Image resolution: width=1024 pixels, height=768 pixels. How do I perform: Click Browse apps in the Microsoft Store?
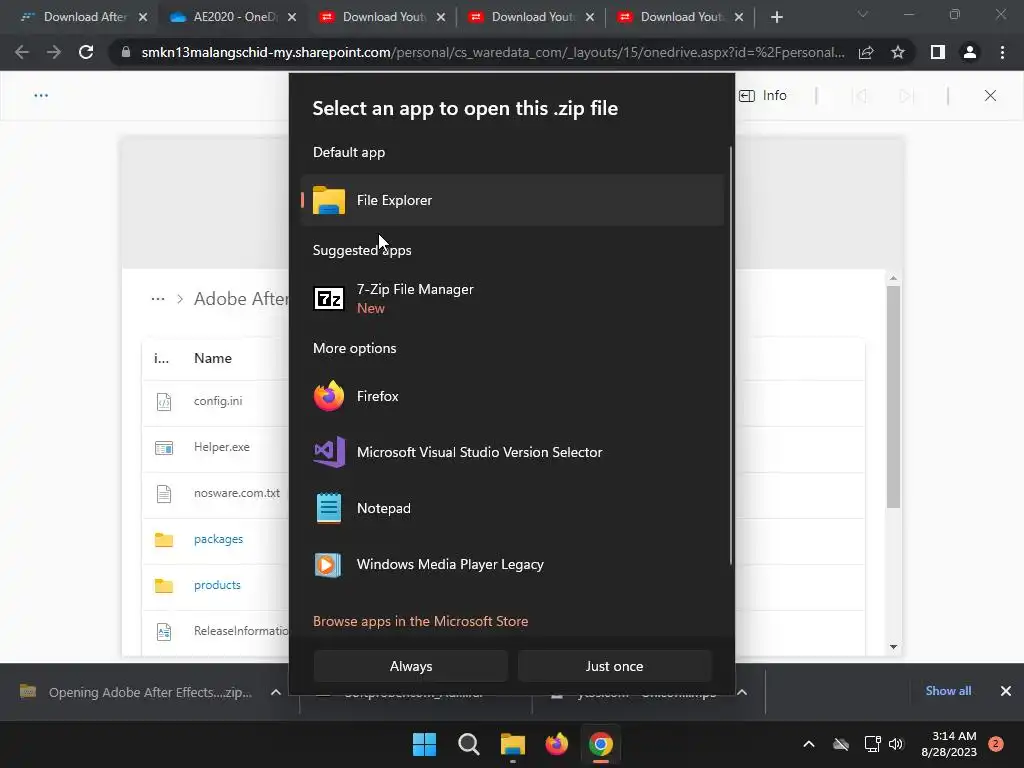[x=421, y=621]
